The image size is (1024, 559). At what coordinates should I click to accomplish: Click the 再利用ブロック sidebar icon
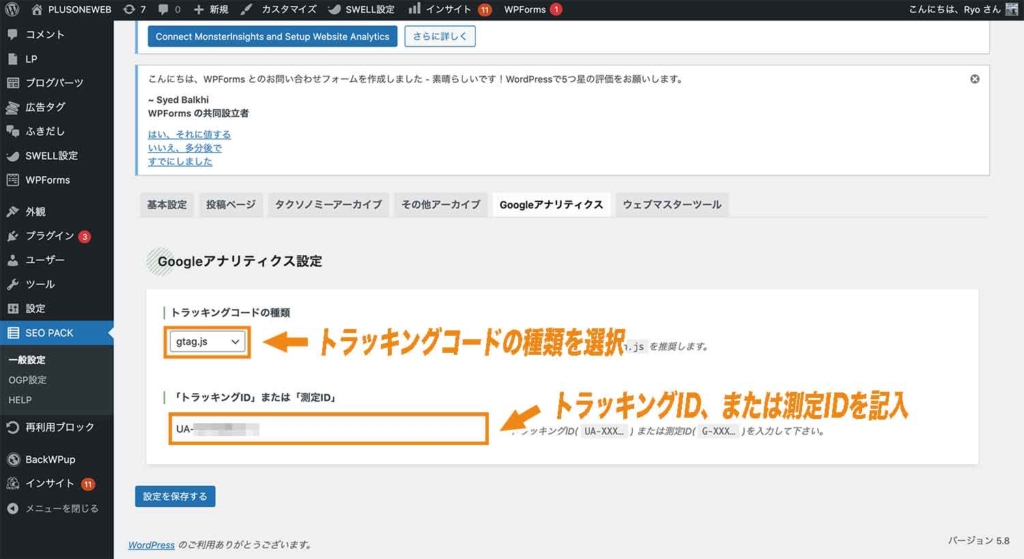(x=12, y=427)
